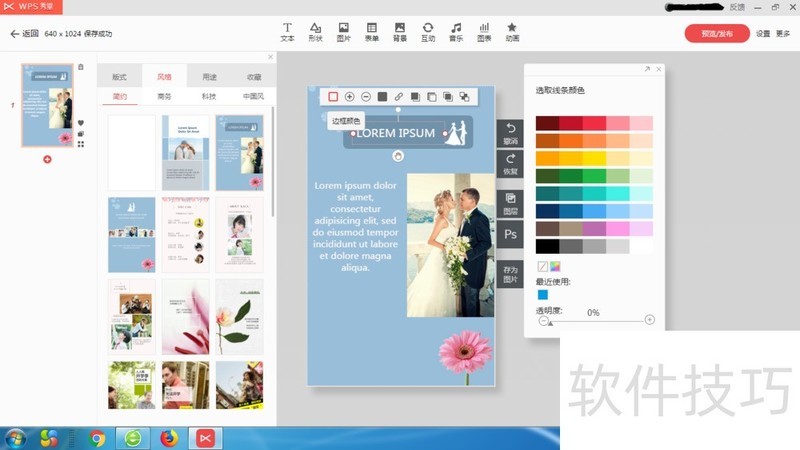The width and height of the screenshot is (800, 450).
Task: Insert a picture via 图片
Action: (343, 32)
